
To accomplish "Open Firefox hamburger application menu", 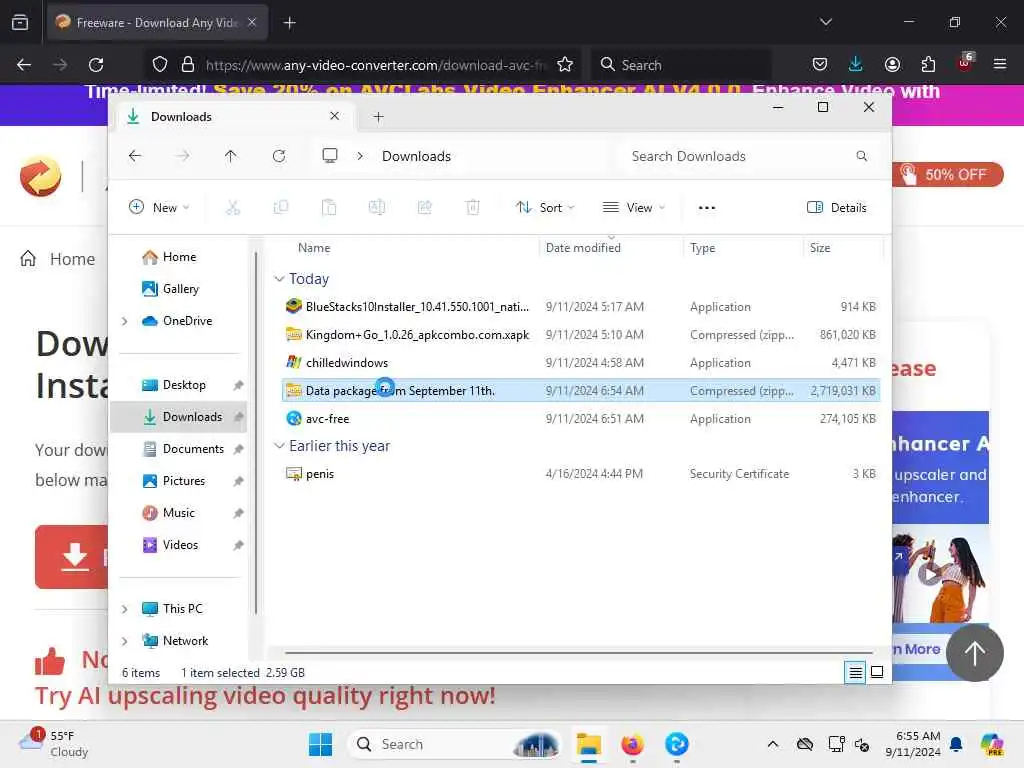I will 1000,64.
